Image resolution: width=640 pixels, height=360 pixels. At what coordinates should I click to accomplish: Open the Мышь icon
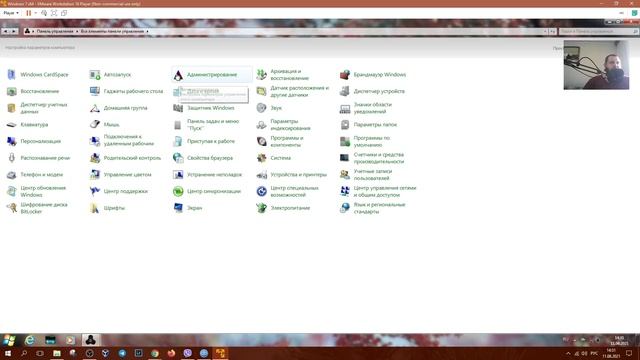[95, 124]
